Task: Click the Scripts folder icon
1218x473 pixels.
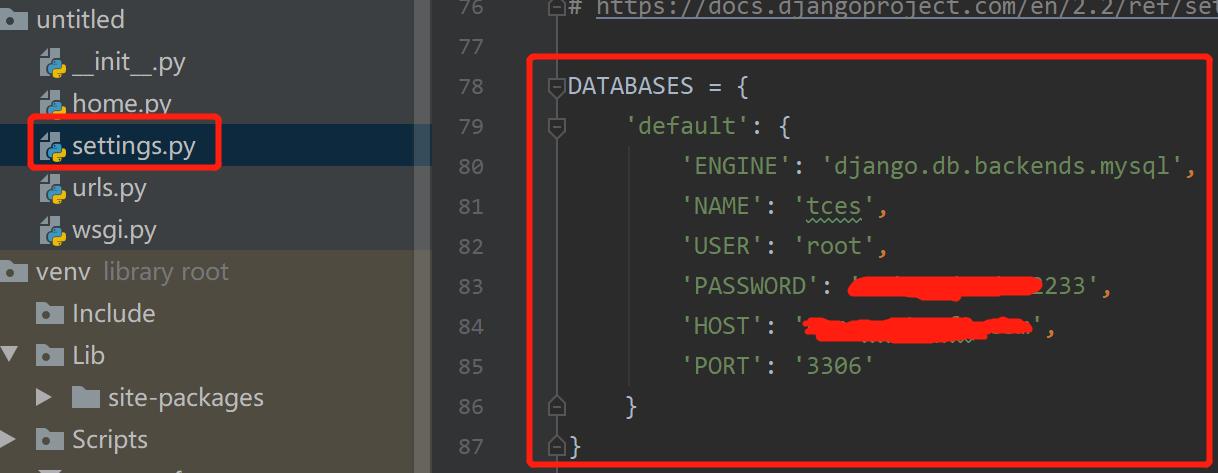Action: 50,440
